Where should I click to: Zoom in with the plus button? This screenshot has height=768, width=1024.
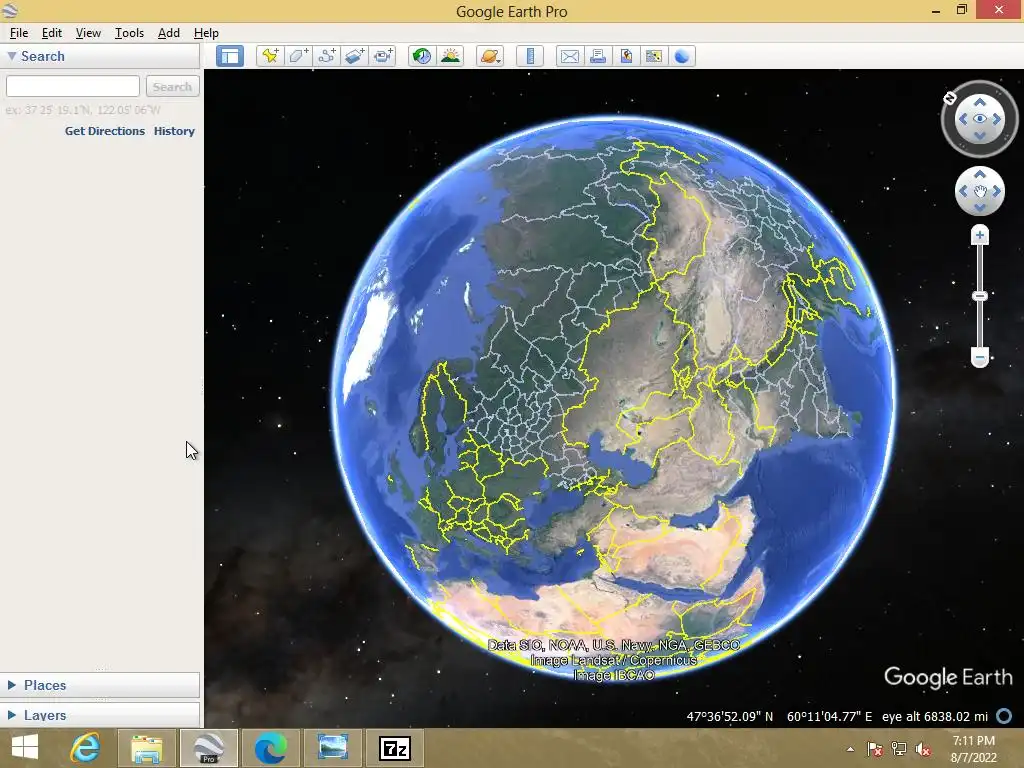point(980,235)
